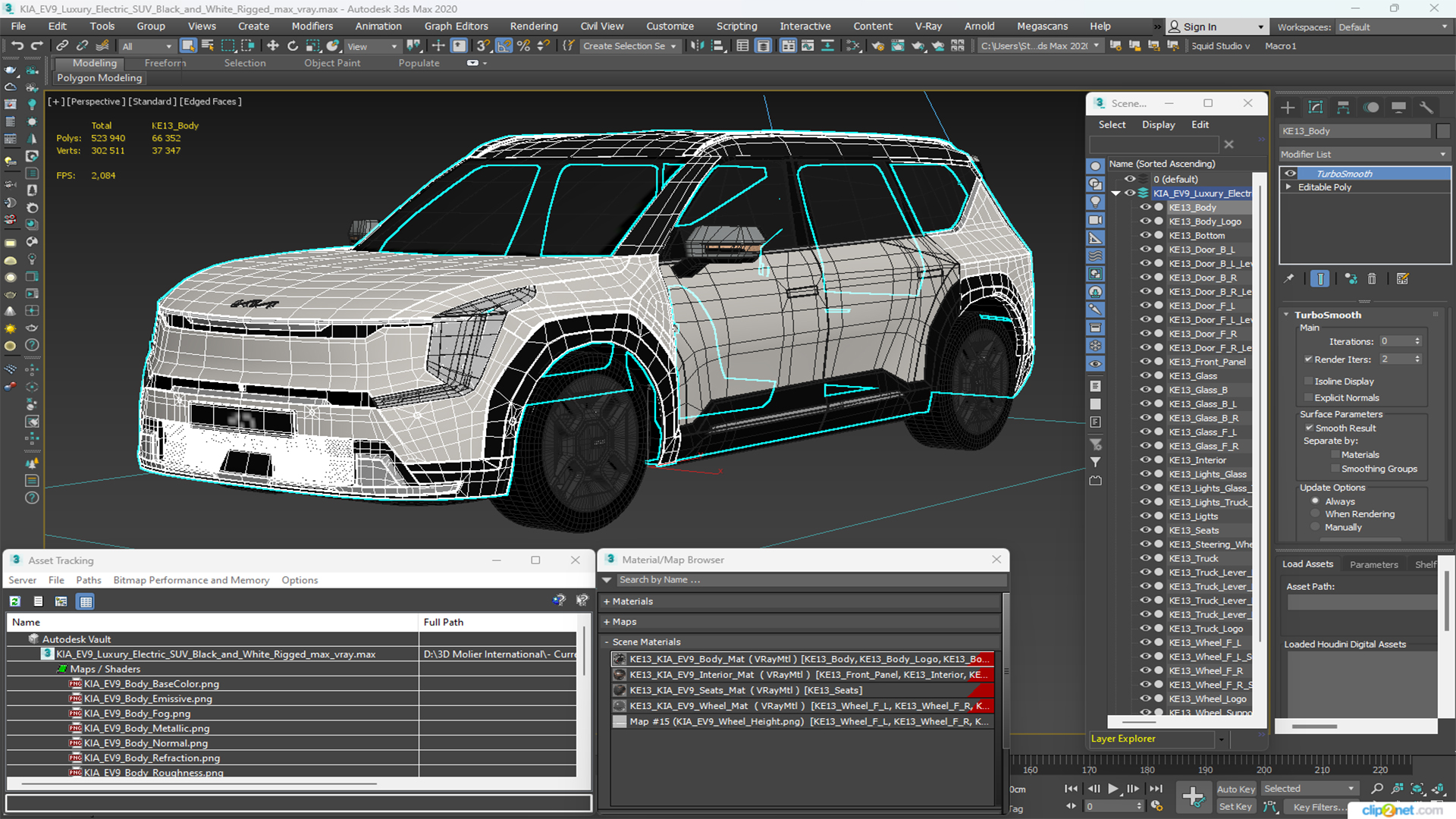Viewport: 1456px width, 819px height.
Task: Open Select by Name dialog icon
Action: [208, 46]
